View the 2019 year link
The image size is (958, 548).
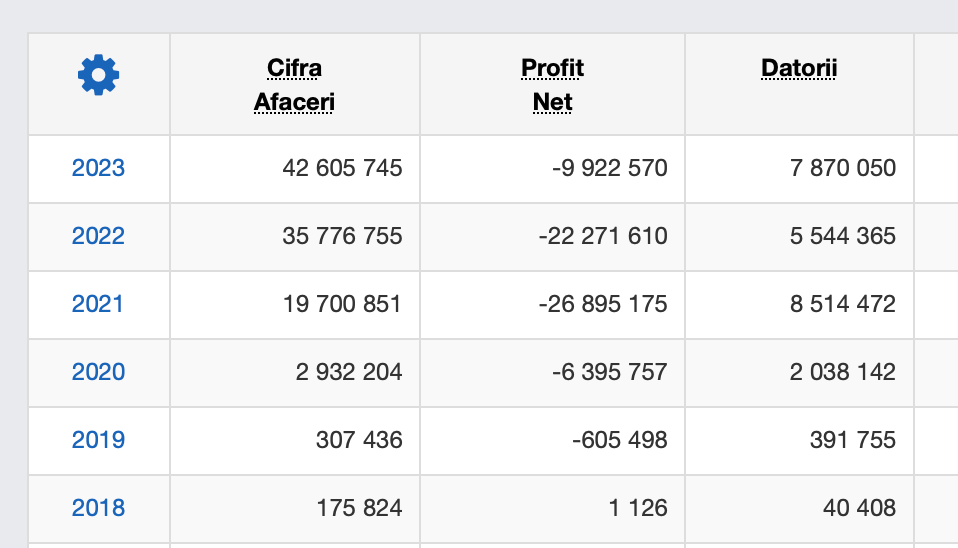[x=98, y=440]
